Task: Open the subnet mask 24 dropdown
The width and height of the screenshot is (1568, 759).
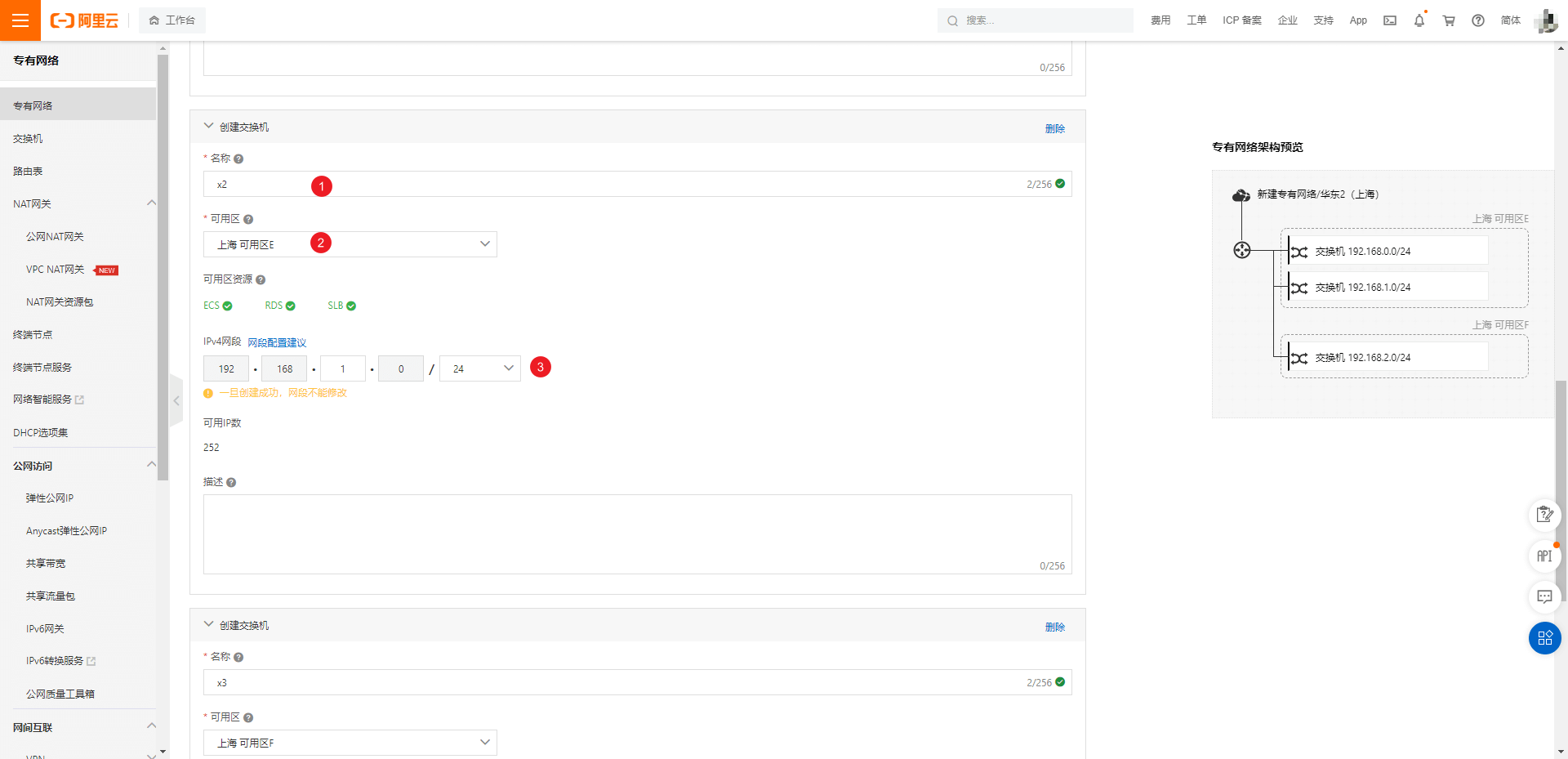Action: (480, 368)
